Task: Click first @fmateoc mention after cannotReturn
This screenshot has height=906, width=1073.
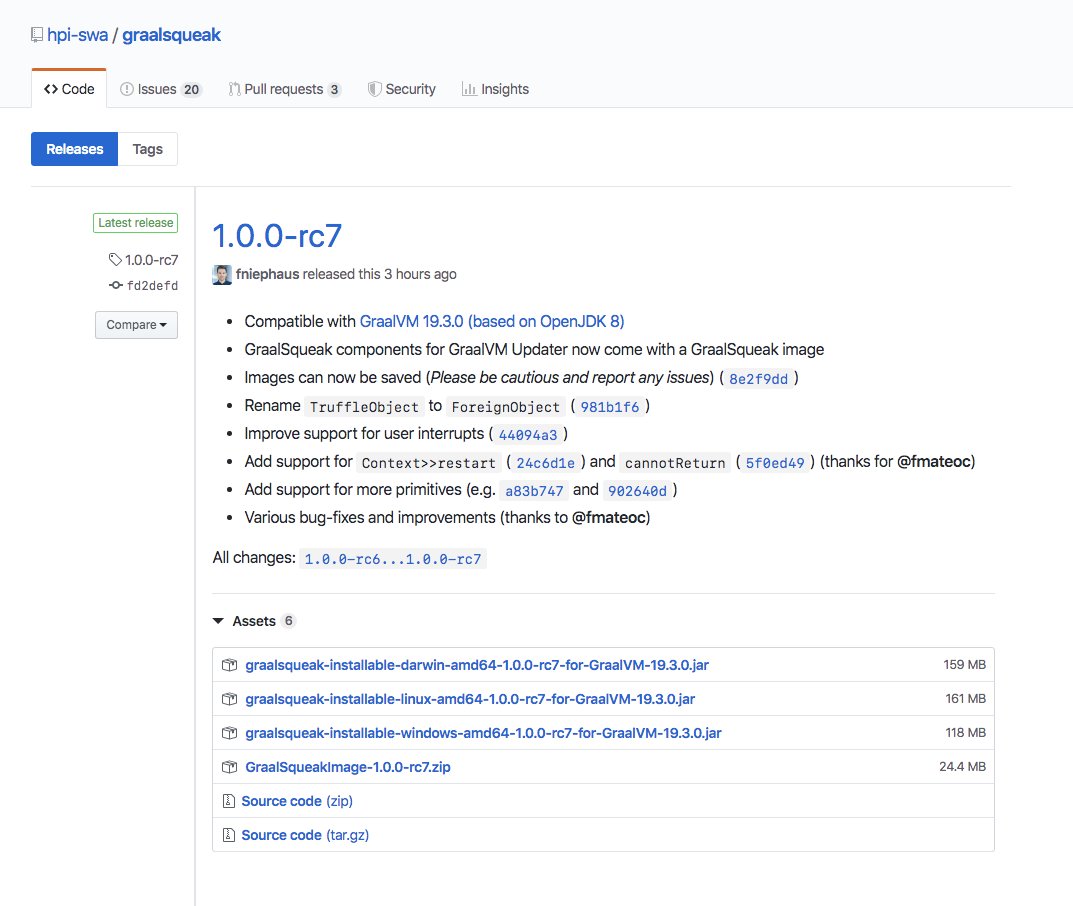Action: click(934, 462)
